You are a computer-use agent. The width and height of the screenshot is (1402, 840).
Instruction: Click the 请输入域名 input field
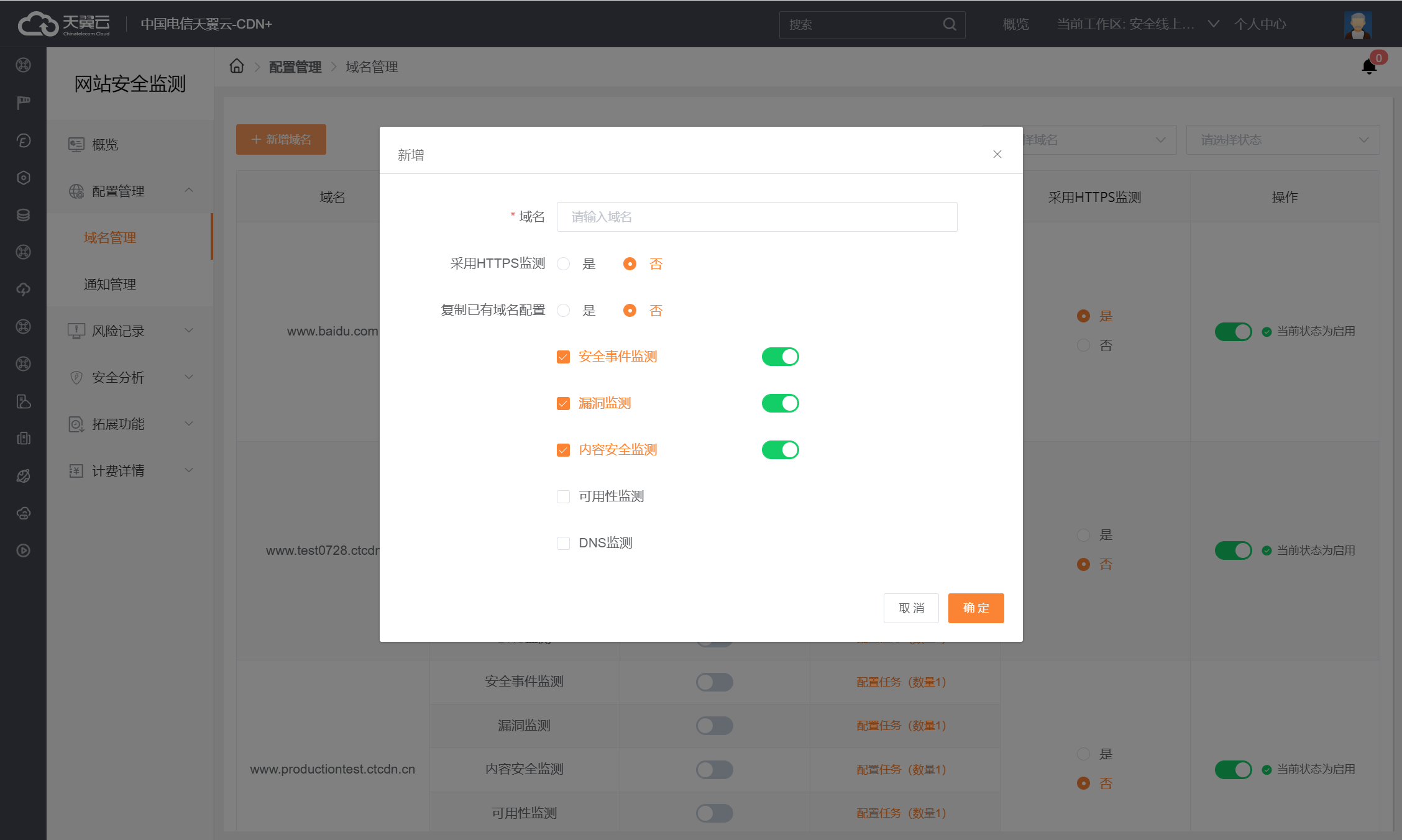(756, 217)
